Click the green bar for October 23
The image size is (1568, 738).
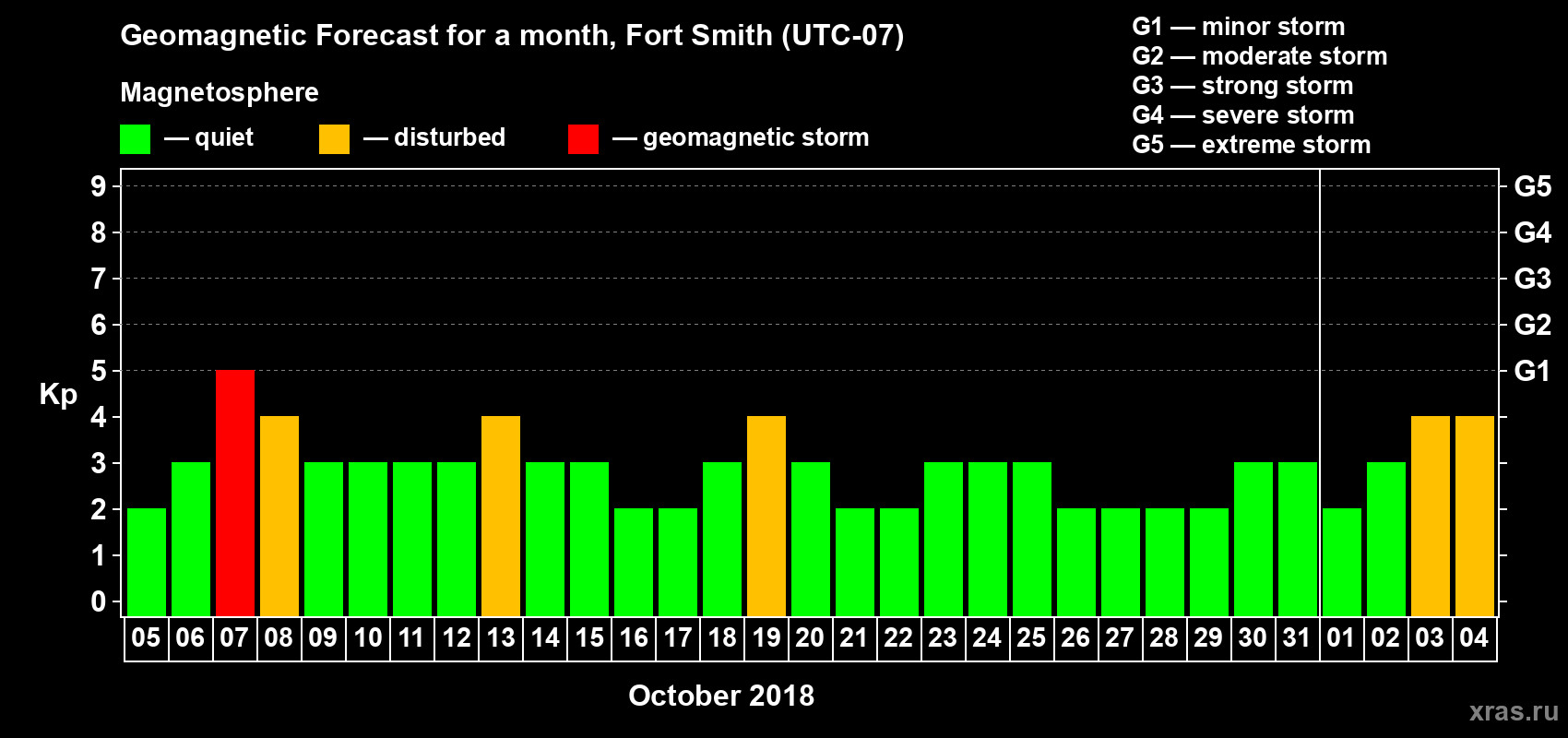click(944, 540)
